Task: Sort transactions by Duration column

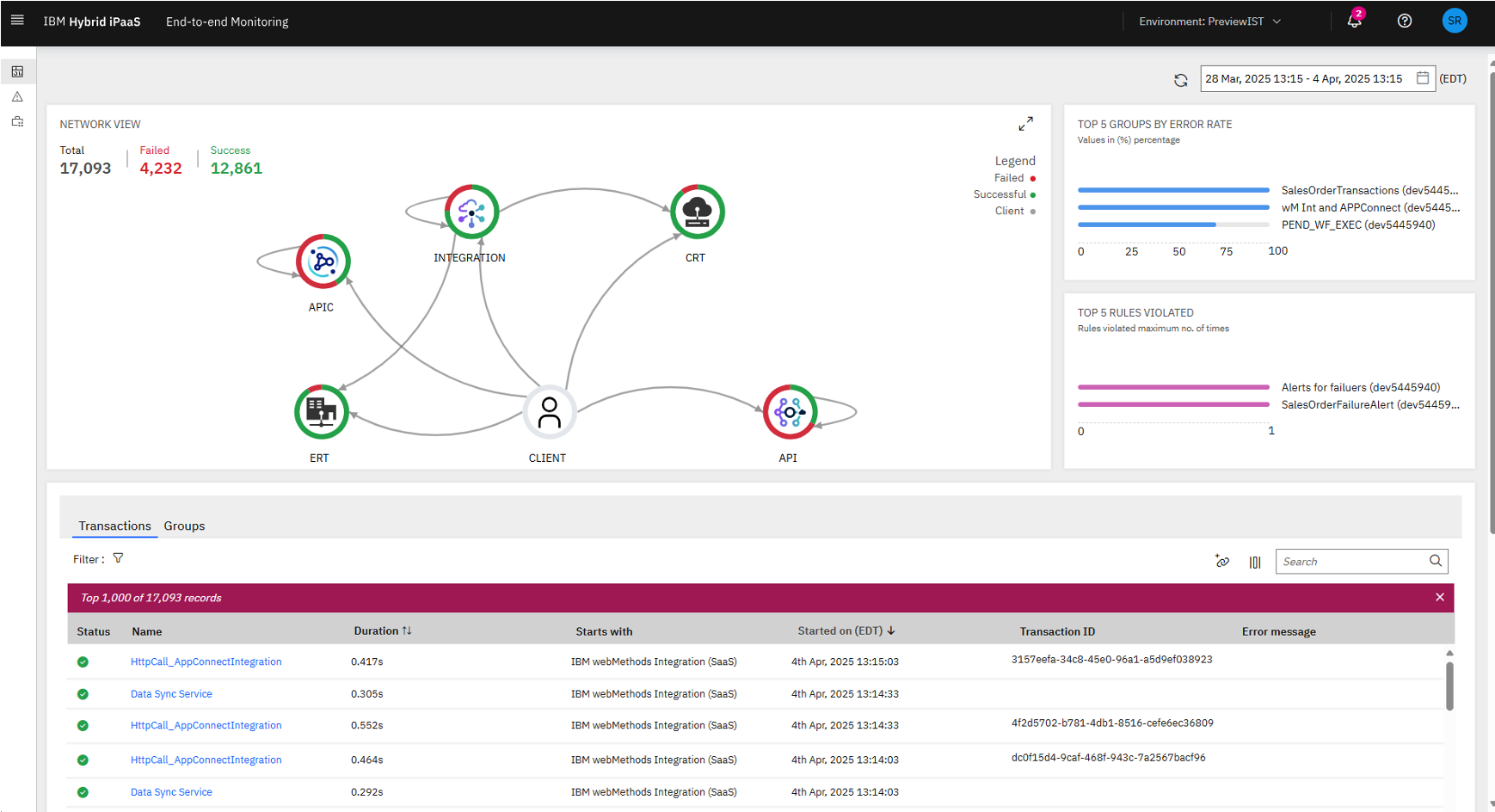Action: [x=383, y=631]
